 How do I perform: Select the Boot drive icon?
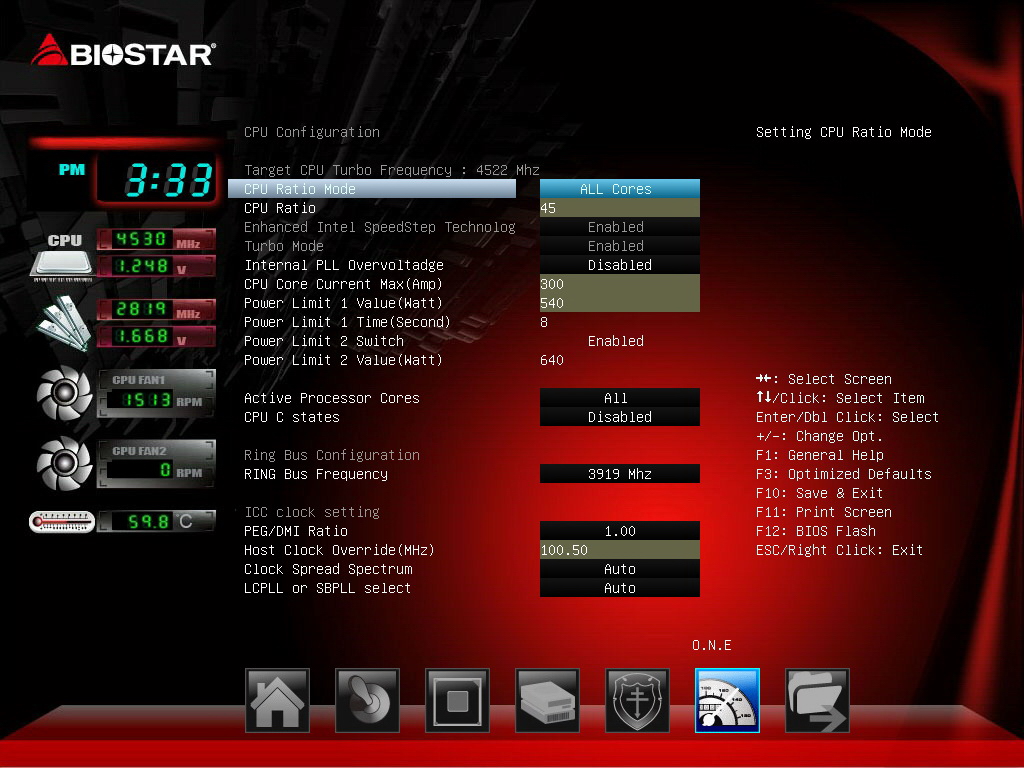point(547,700)
